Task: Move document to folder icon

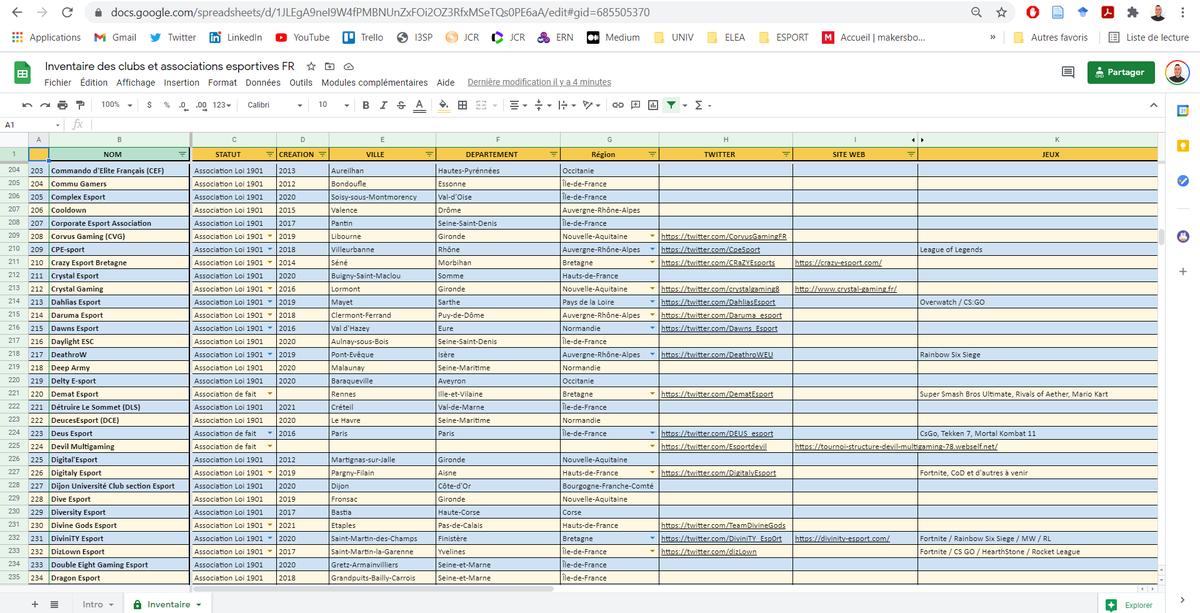Action: coord(330,66)
